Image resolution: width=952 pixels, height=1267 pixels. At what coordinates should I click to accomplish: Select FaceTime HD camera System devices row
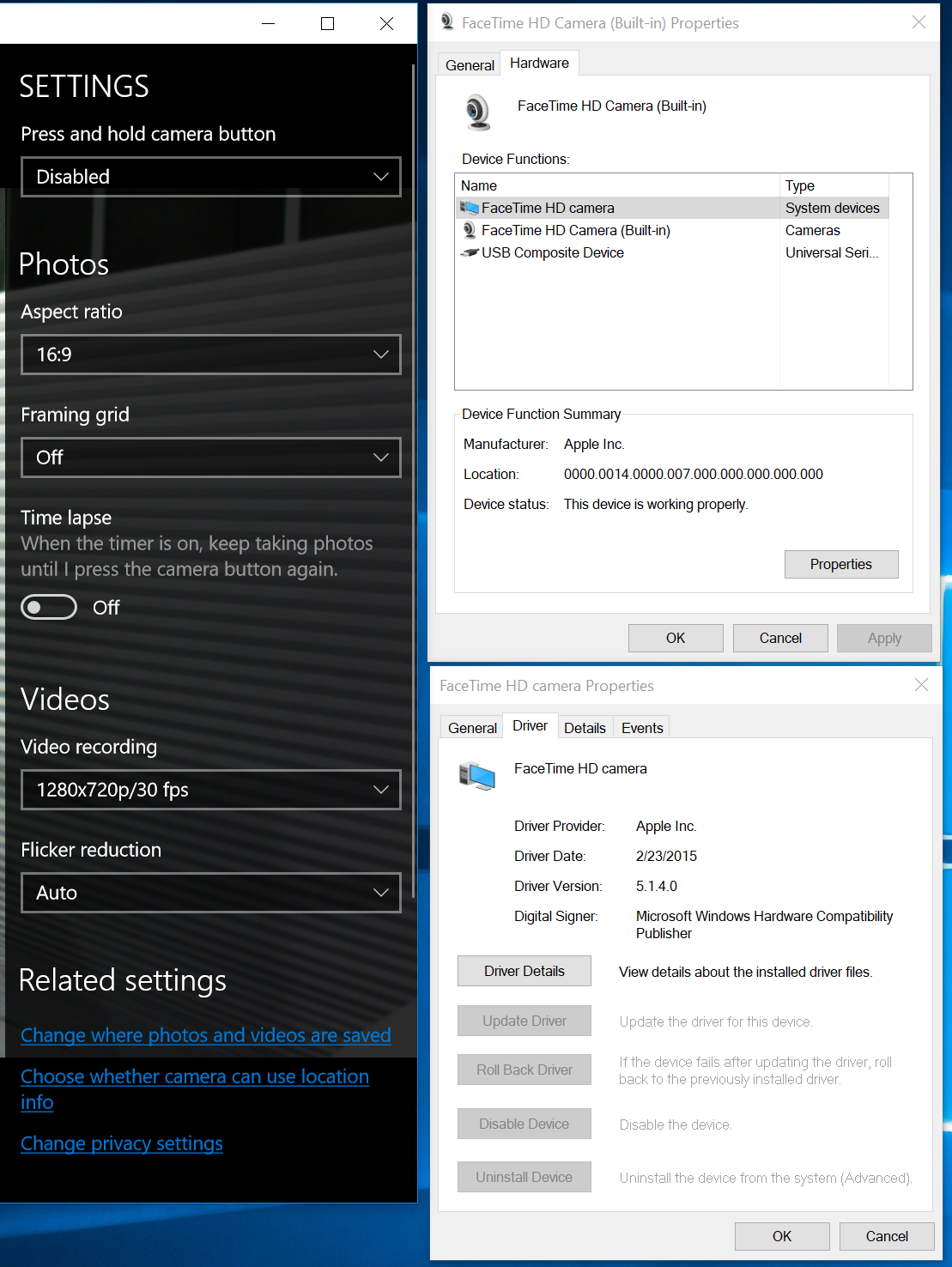tap(672, 208)
